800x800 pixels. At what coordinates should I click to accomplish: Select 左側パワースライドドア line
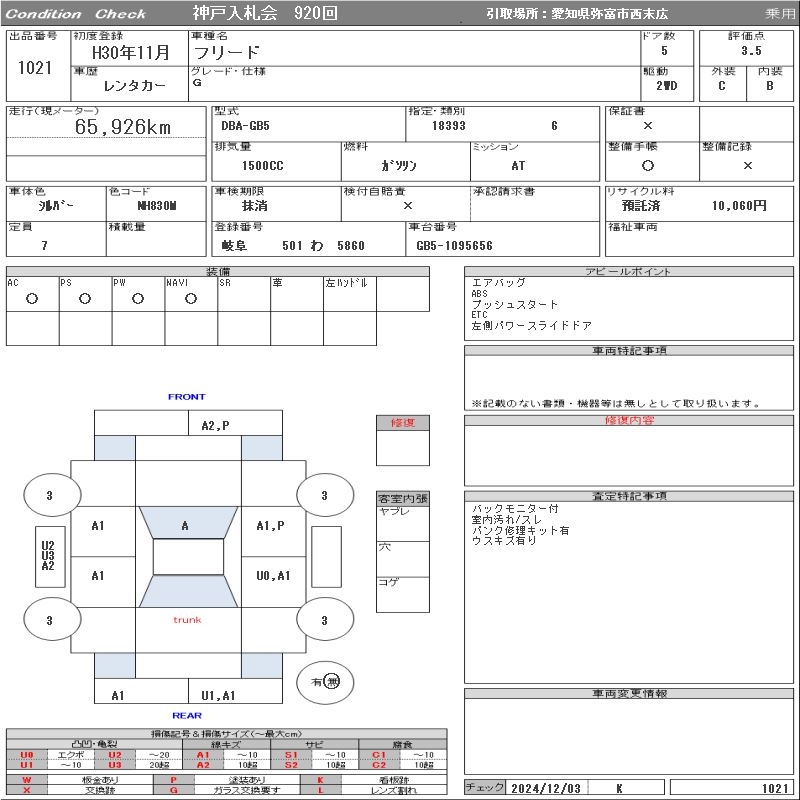click(531, 326)
